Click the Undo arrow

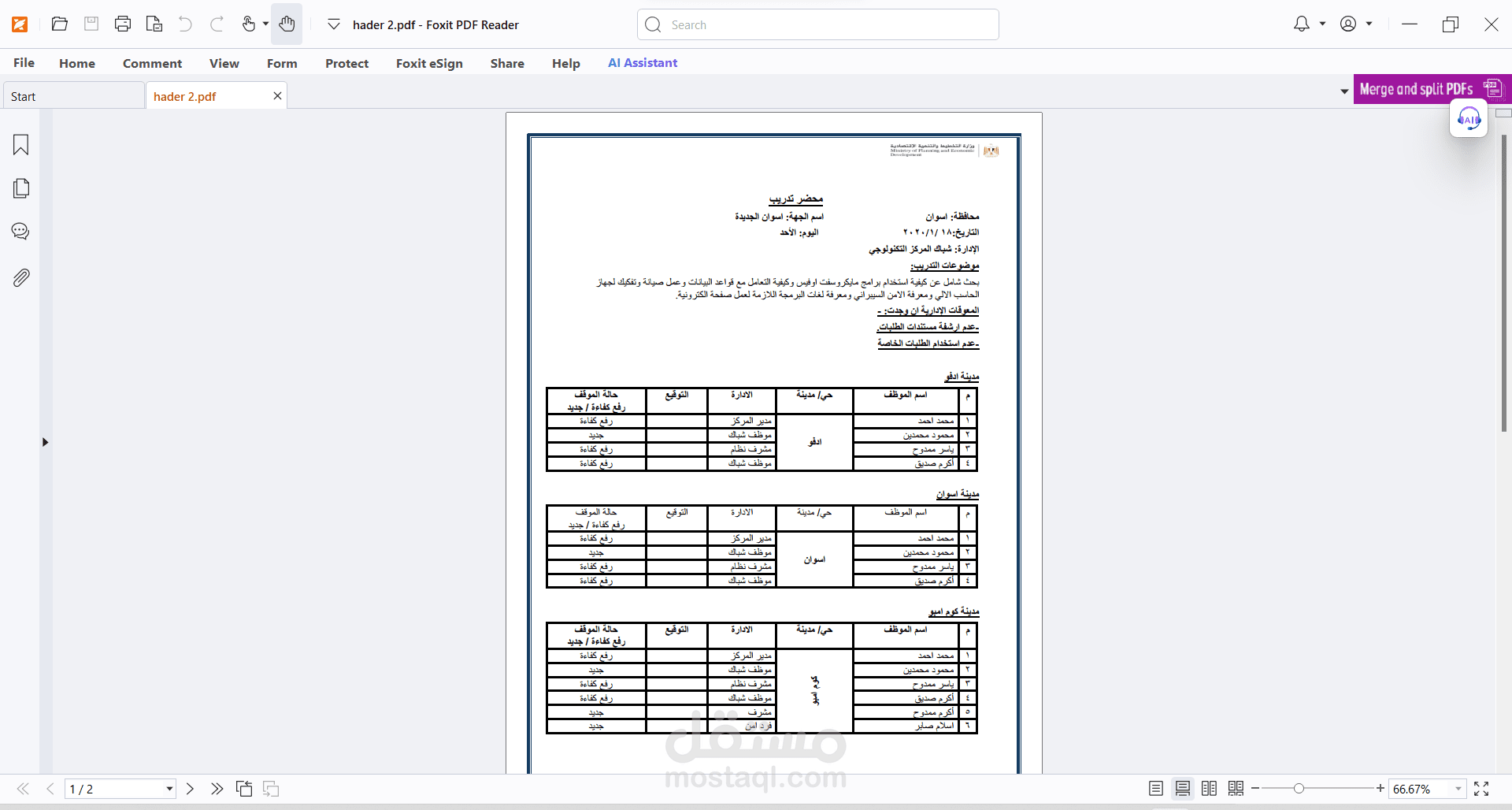(x=185, y=24)
